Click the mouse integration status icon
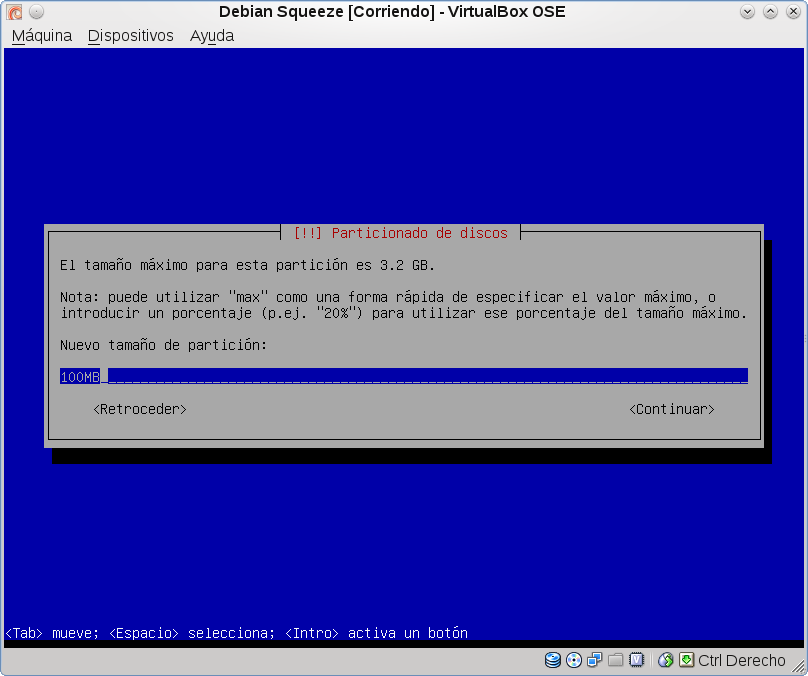The image size is (808, 676). click(666, 660)
